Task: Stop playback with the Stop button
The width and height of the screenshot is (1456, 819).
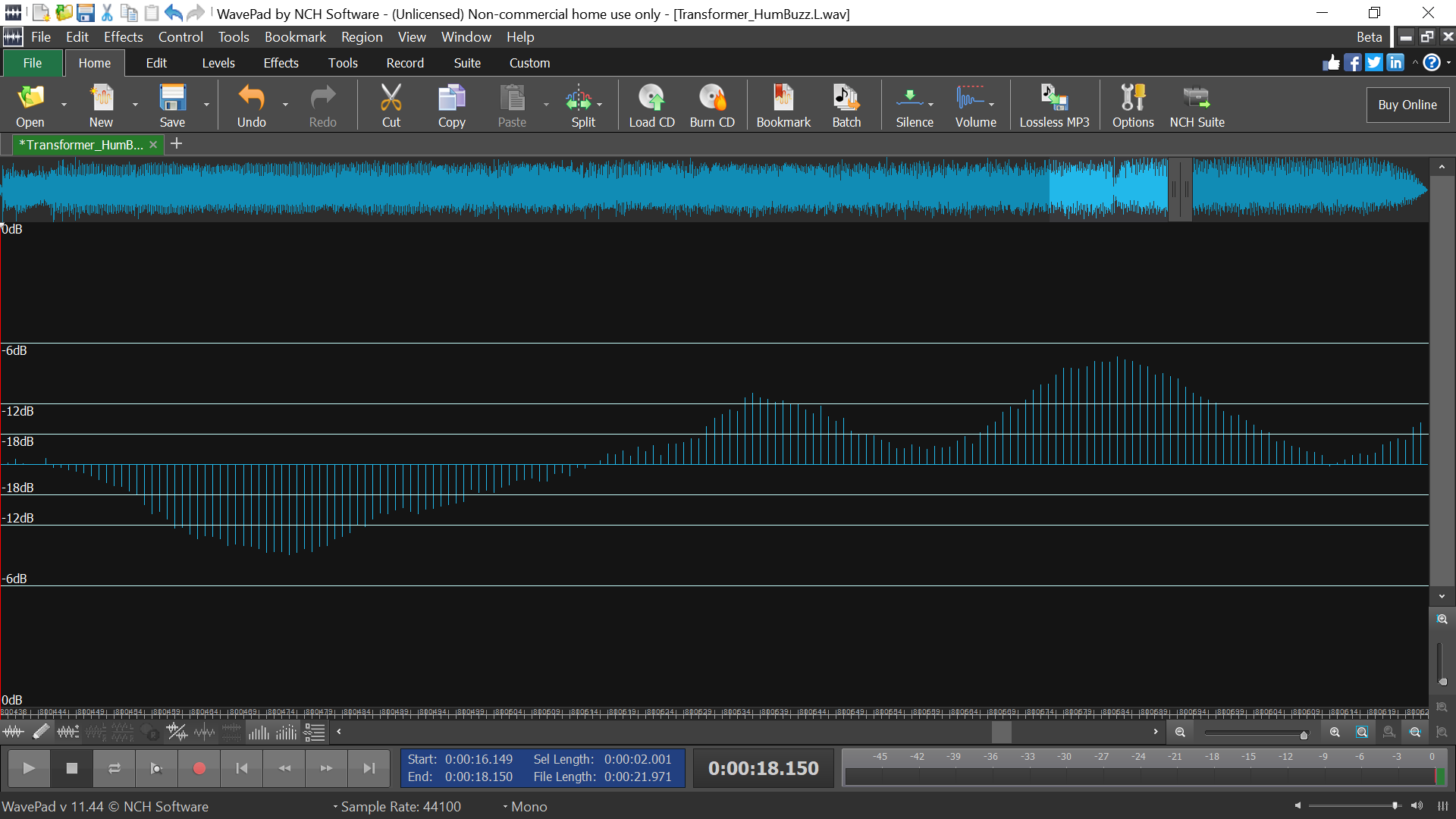Action: click(72, 768)
